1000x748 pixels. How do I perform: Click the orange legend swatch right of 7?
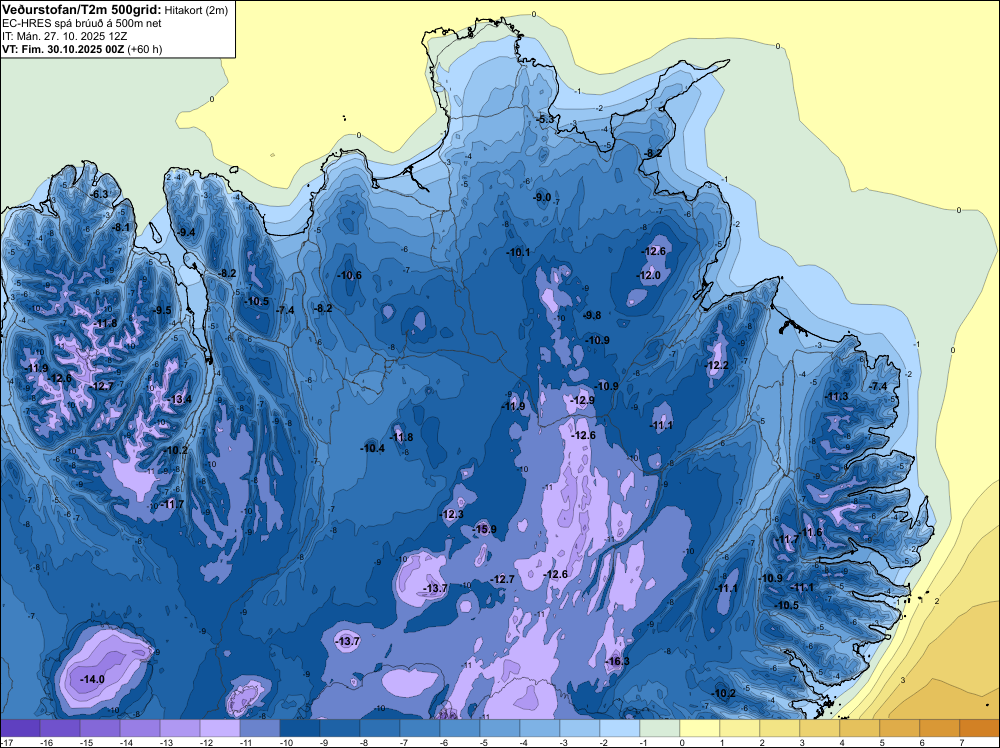[x=980, y=728]
